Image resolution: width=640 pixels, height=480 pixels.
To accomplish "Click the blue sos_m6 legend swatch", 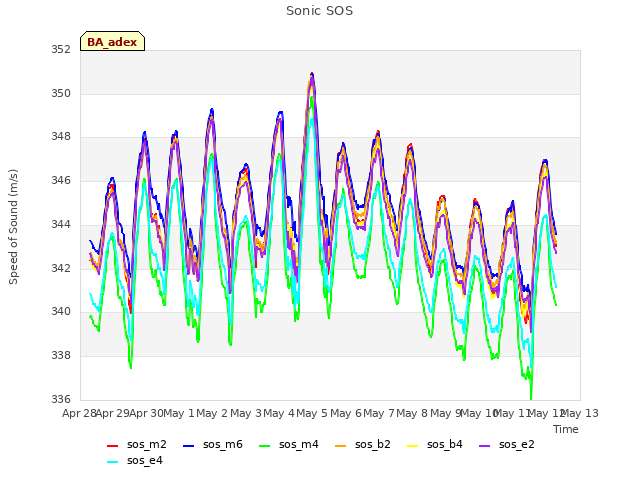I will 188,446.
